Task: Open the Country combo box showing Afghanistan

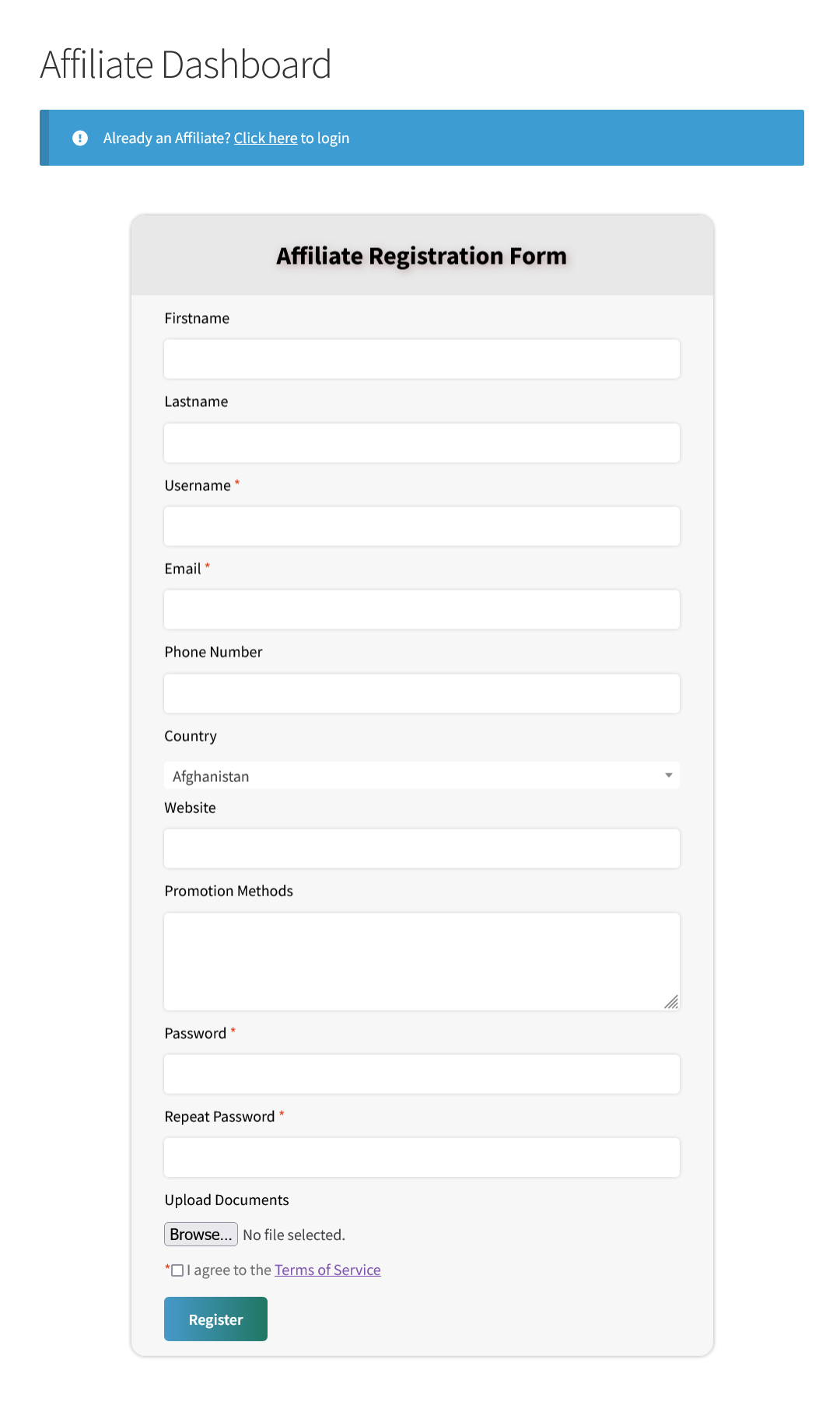Action: [x=421, y=775]
